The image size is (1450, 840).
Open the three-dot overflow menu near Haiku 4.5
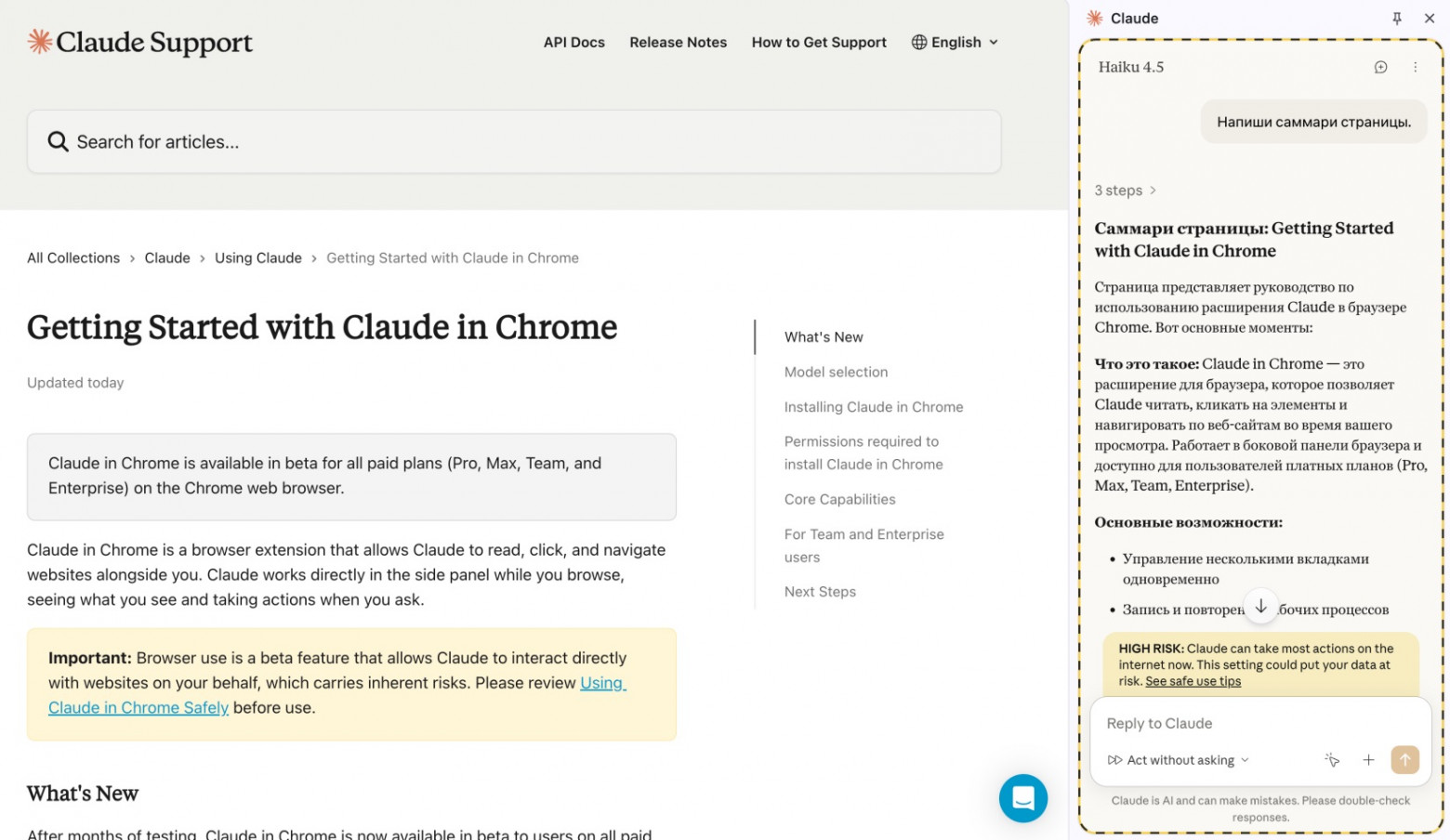click(1416, 66)
